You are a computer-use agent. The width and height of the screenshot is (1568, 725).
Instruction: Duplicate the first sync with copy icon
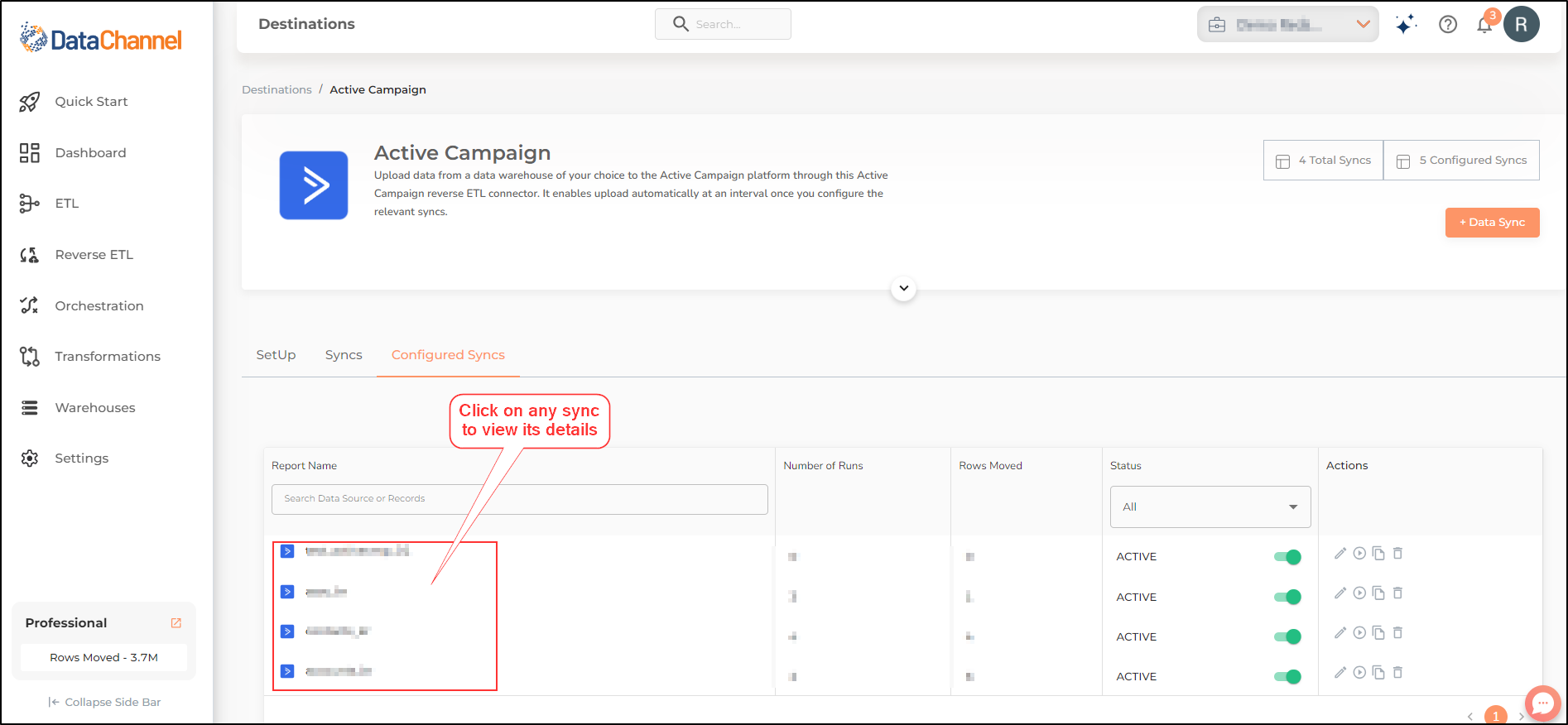click(1378, 554)
